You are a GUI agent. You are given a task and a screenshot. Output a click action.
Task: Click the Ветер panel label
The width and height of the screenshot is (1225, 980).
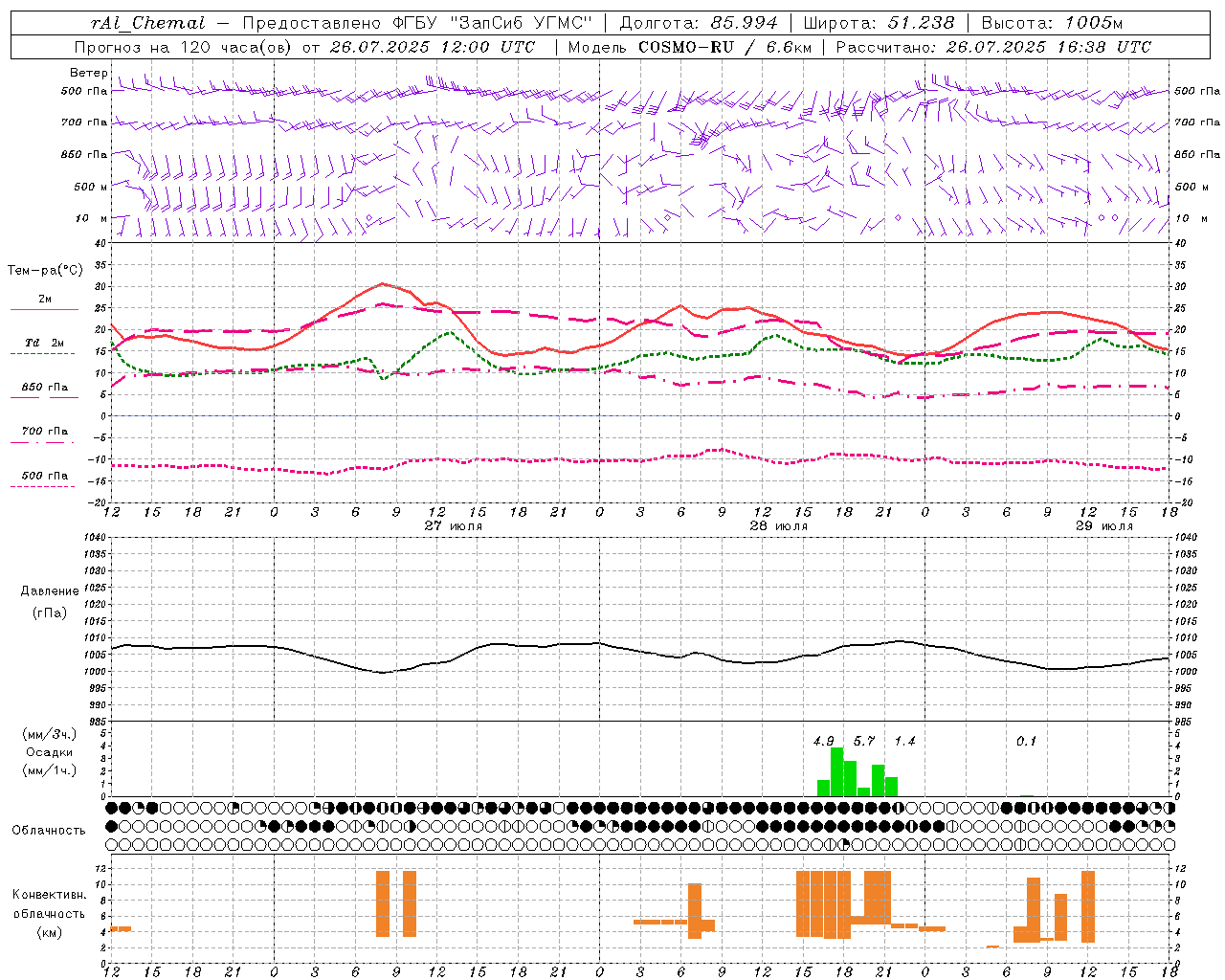click(x=88, y=73)
